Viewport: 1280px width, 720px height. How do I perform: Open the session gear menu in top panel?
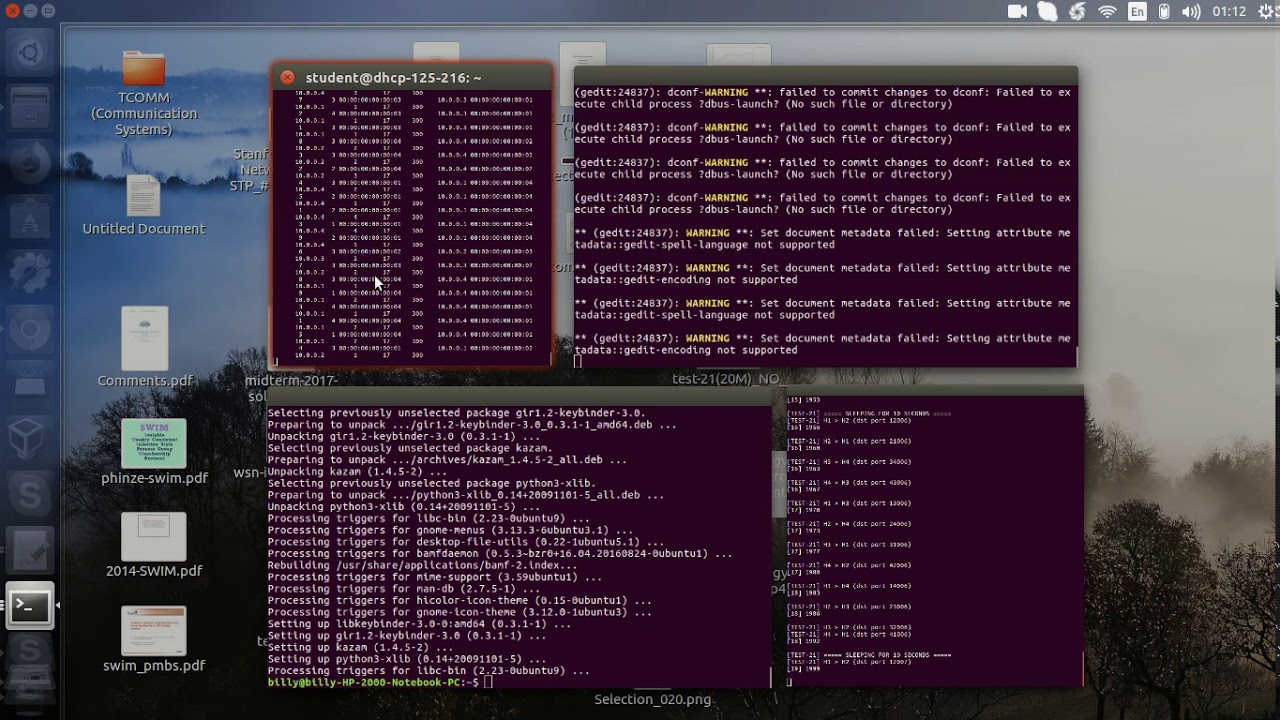[x=1266, y=12]
